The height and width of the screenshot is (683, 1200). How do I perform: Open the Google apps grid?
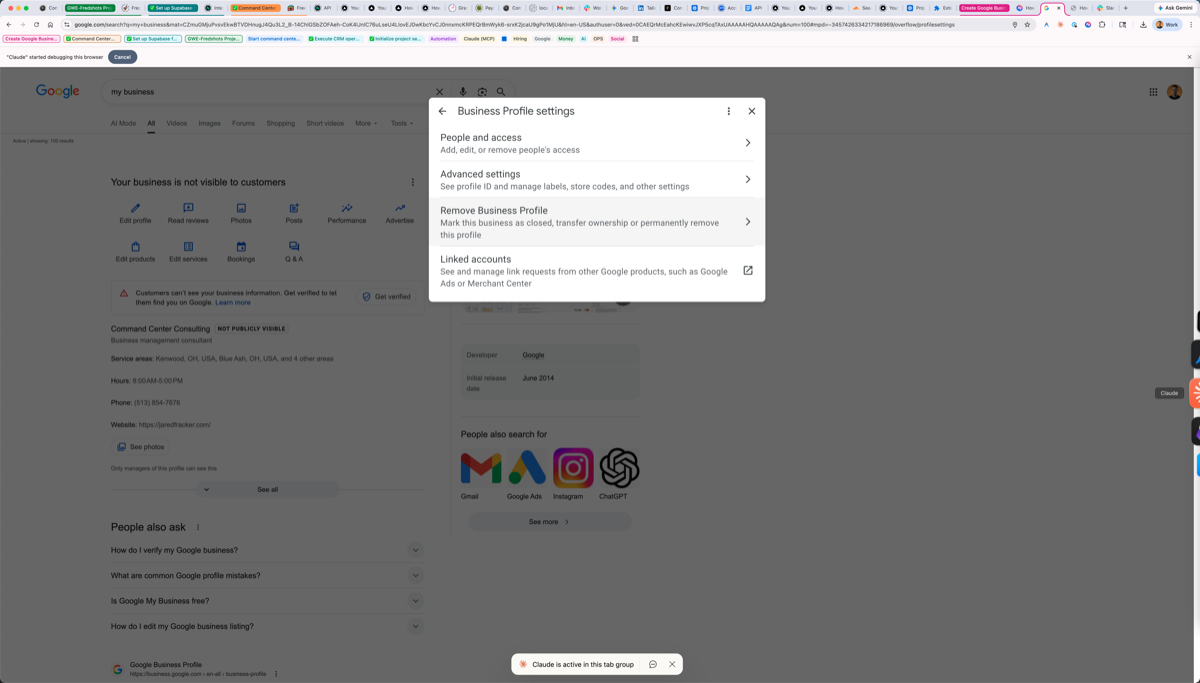(x=1153, y=91)
